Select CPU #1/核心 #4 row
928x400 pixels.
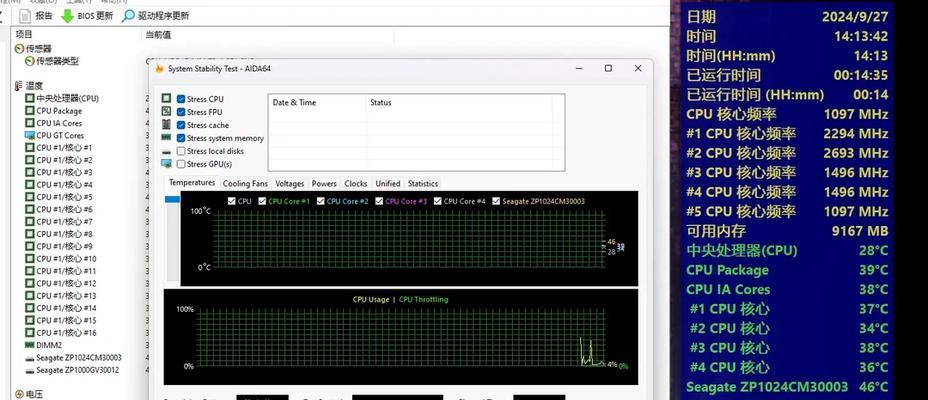[59, 185]
